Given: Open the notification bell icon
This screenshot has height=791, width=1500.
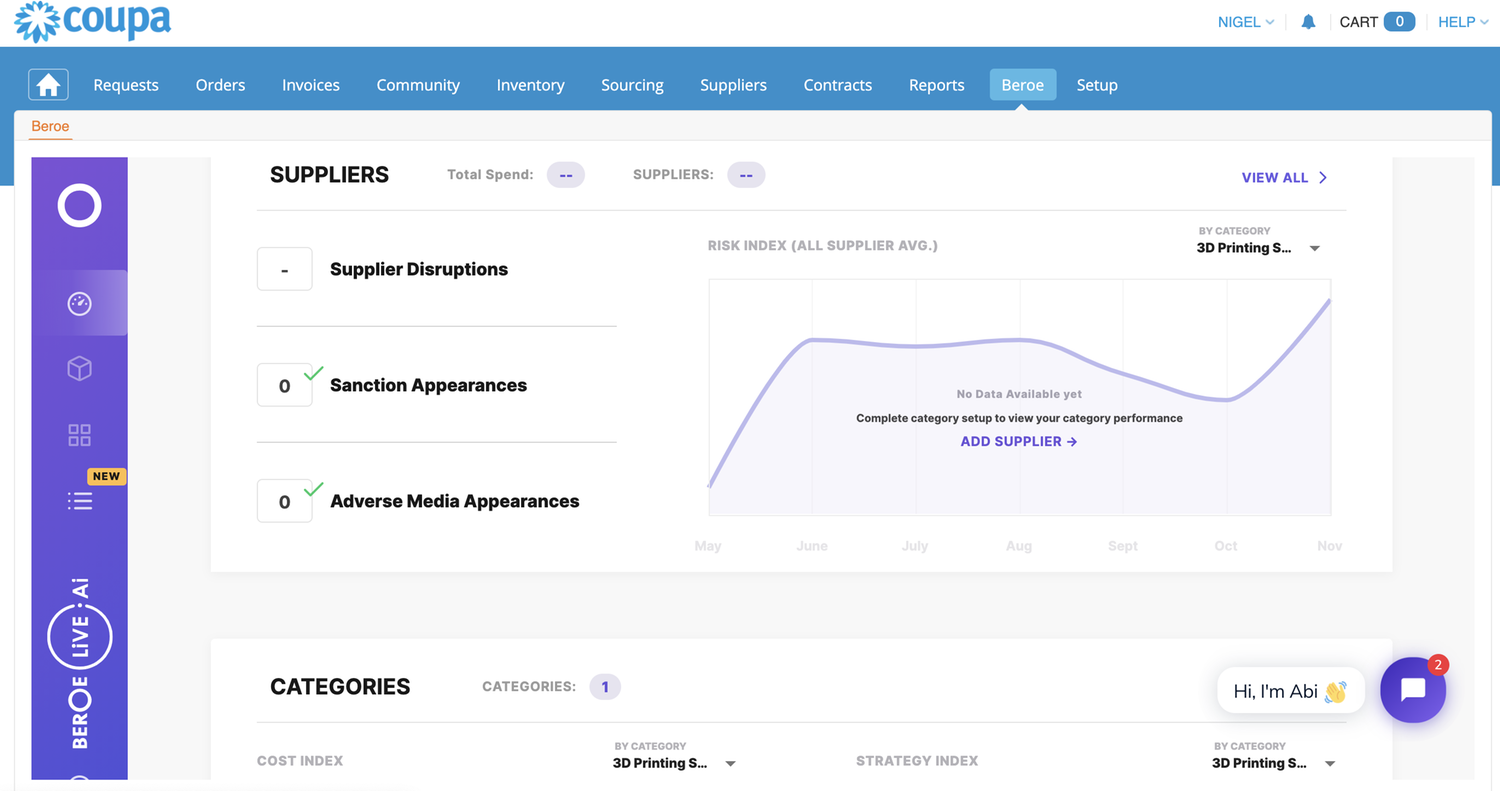Looking at the screenshot, I should [x=1308, y=21].
